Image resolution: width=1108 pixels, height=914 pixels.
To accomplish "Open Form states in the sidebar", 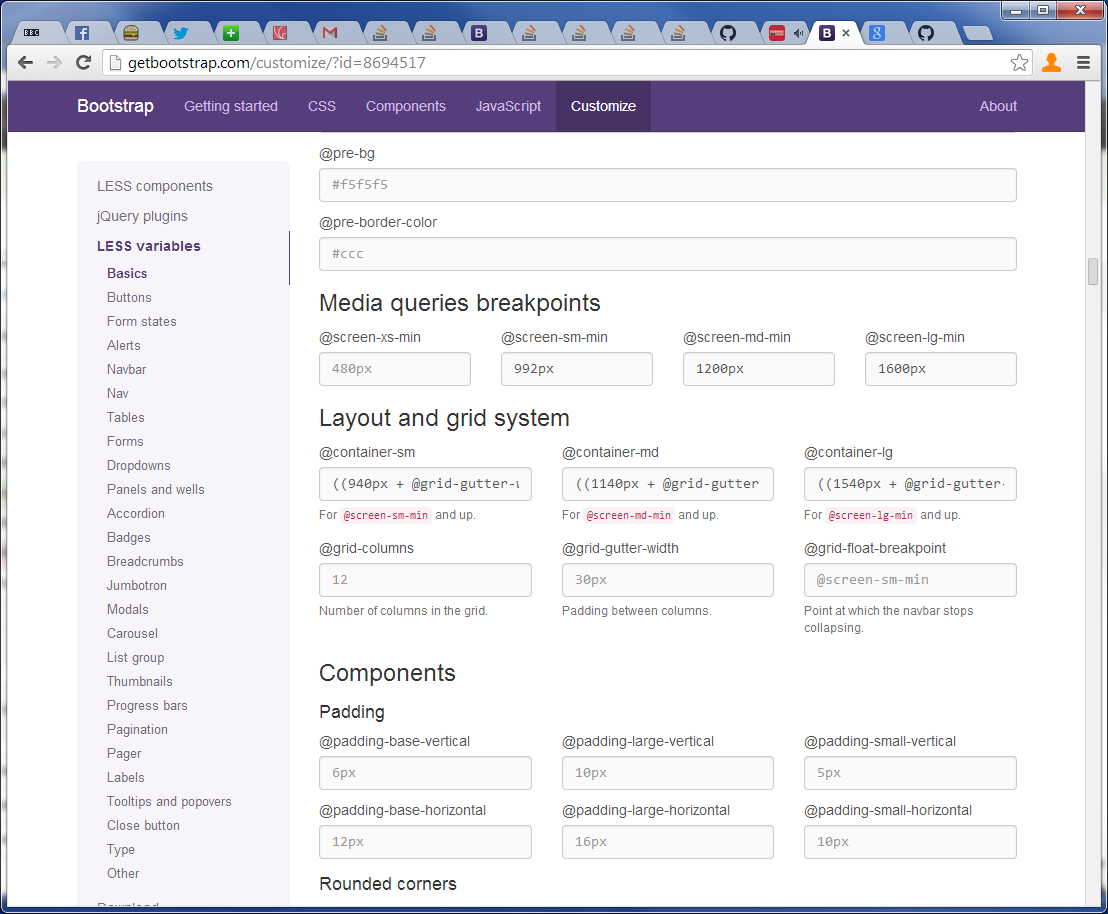I will click(x=141, y=322).
